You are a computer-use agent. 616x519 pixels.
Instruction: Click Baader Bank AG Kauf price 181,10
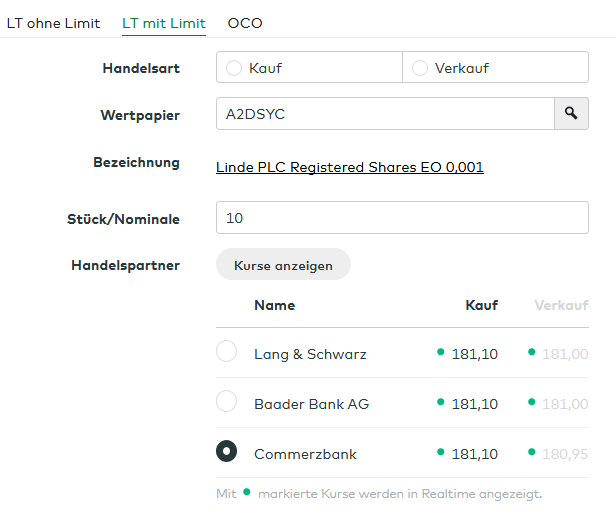coord(474,404)
